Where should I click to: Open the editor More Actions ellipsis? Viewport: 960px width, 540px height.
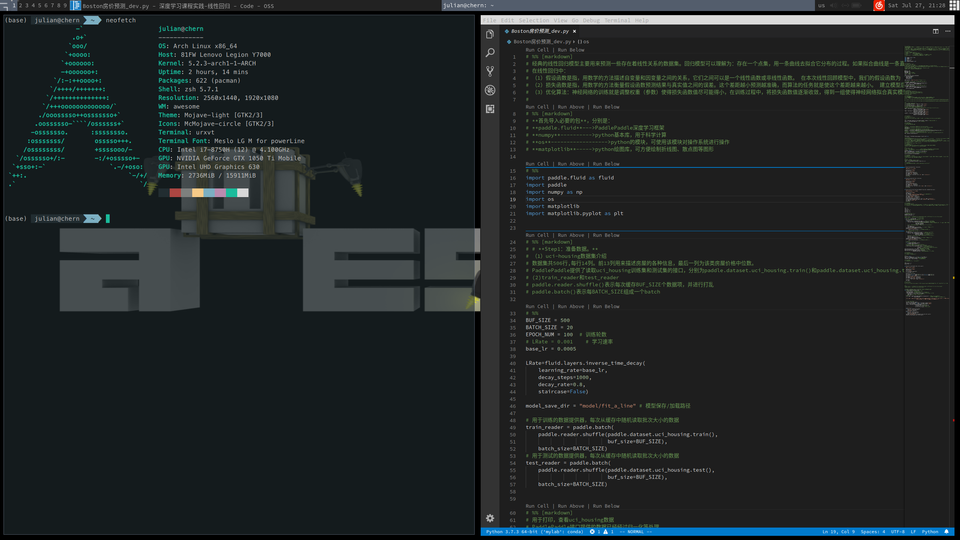(948, 31)
